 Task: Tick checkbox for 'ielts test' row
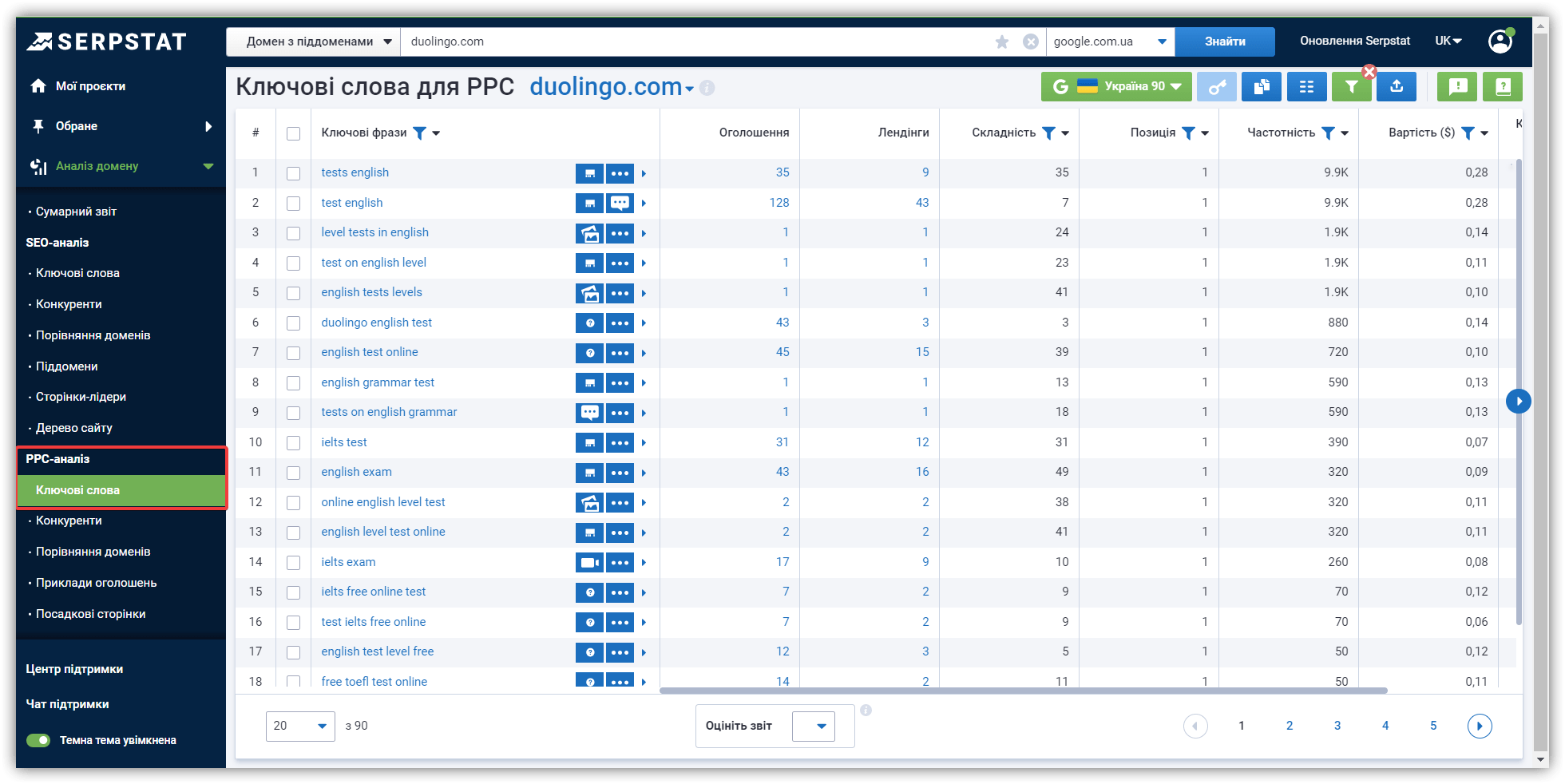pyautogui.click(x=294, y=442)
